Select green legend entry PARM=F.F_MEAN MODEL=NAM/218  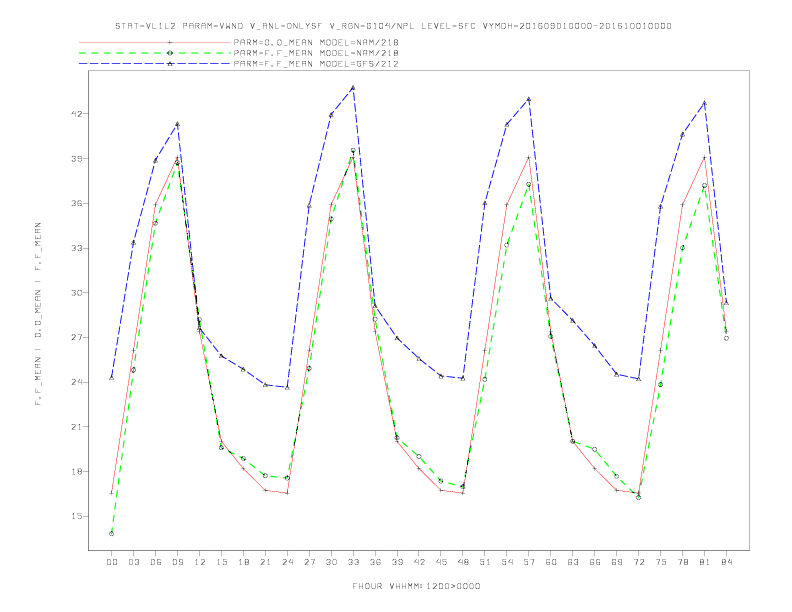pos(316,53)
